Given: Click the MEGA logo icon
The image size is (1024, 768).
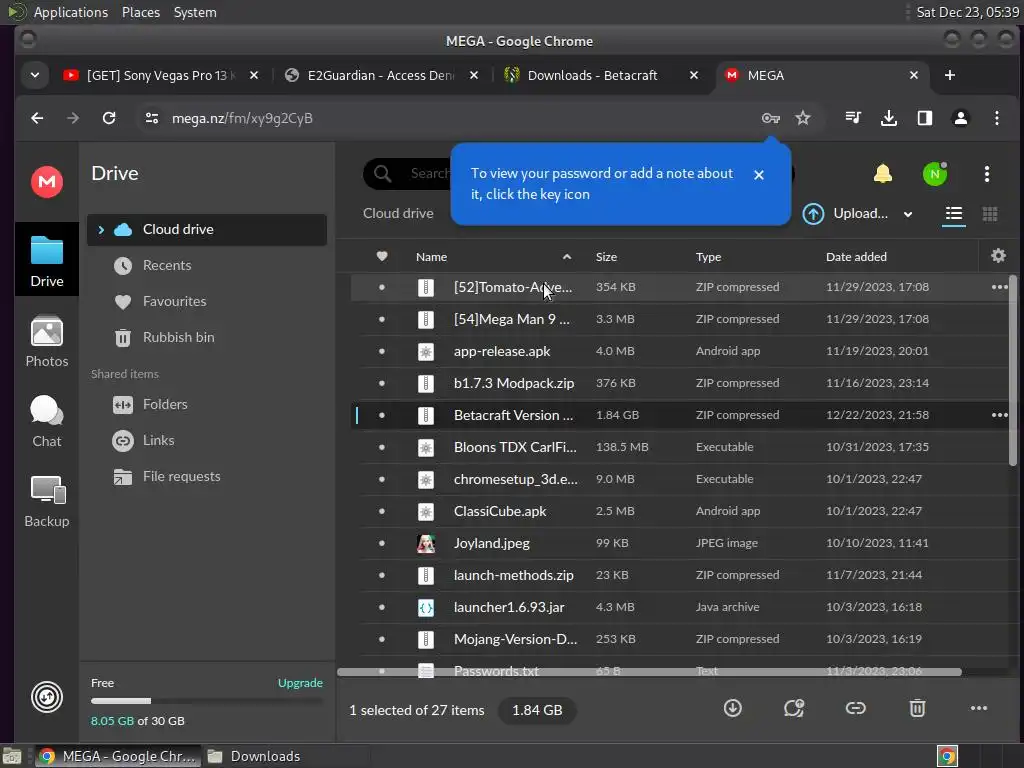Looking at the screenshot, I should click(x=47, y=182).
